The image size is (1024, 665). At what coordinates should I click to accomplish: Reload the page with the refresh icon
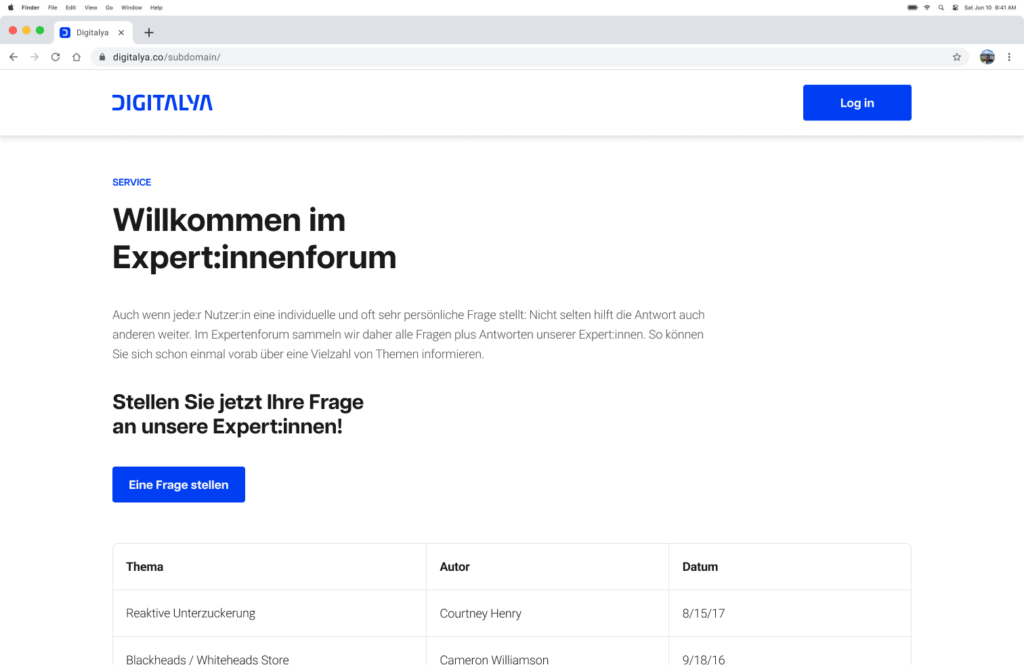click(55, 57)
